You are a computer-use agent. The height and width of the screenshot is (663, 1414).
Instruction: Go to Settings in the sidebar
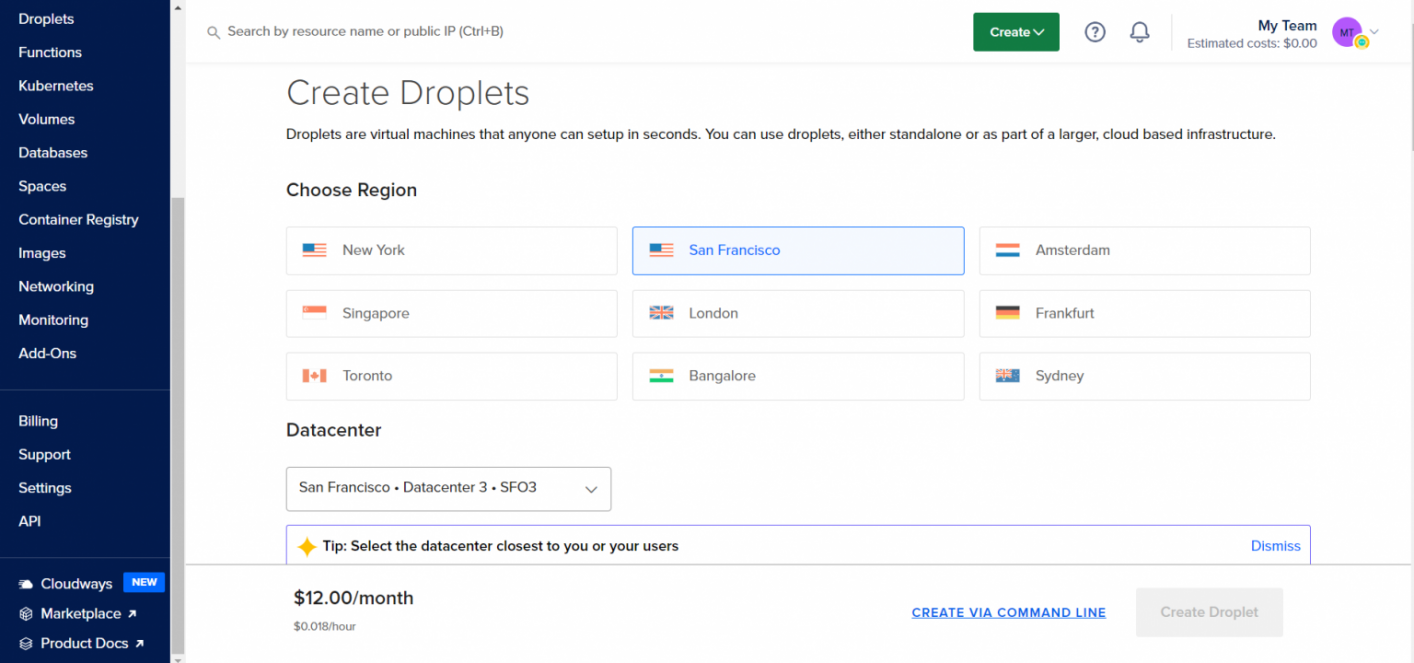point(45,488)
